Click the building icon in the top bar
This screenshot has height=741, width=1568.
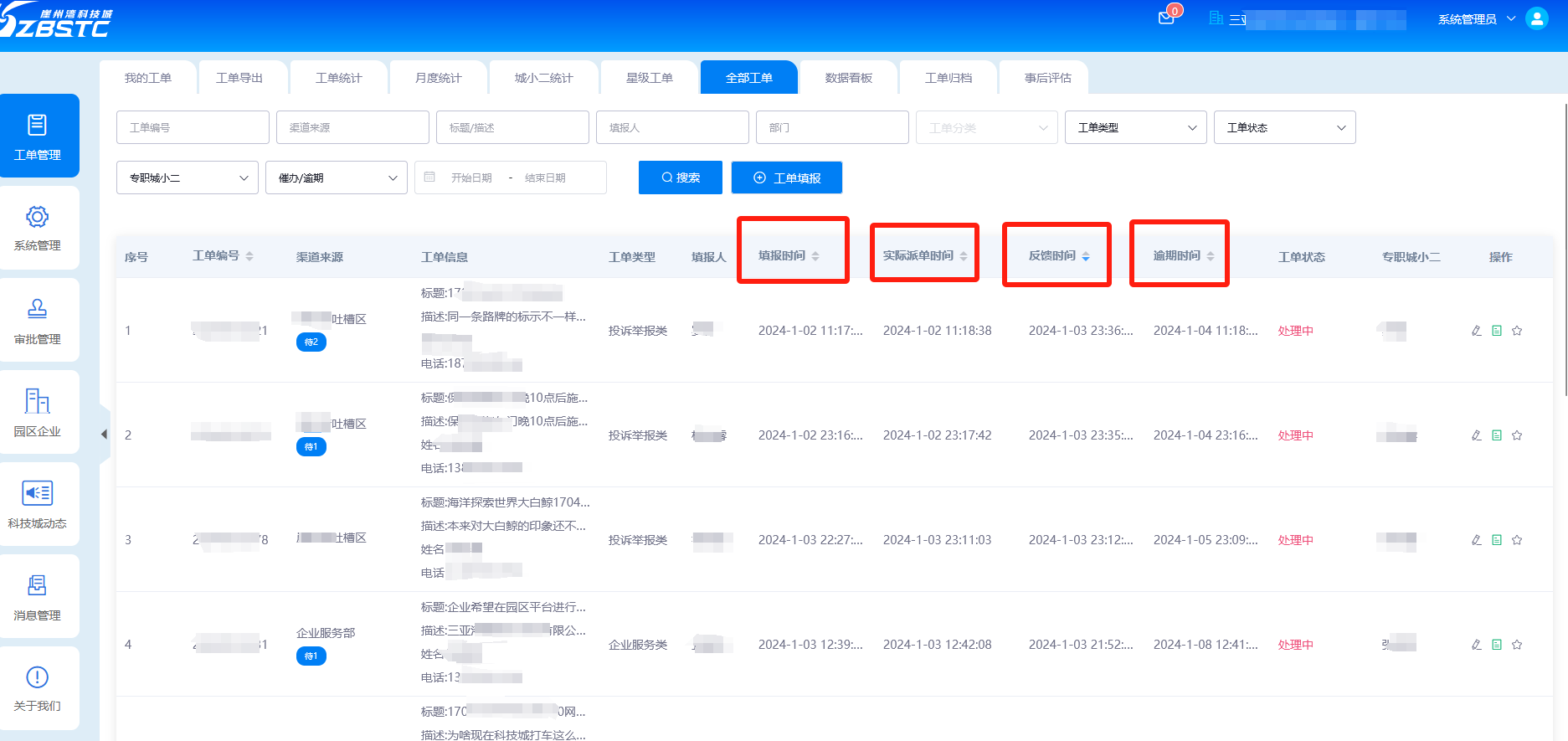[1216, 18]
